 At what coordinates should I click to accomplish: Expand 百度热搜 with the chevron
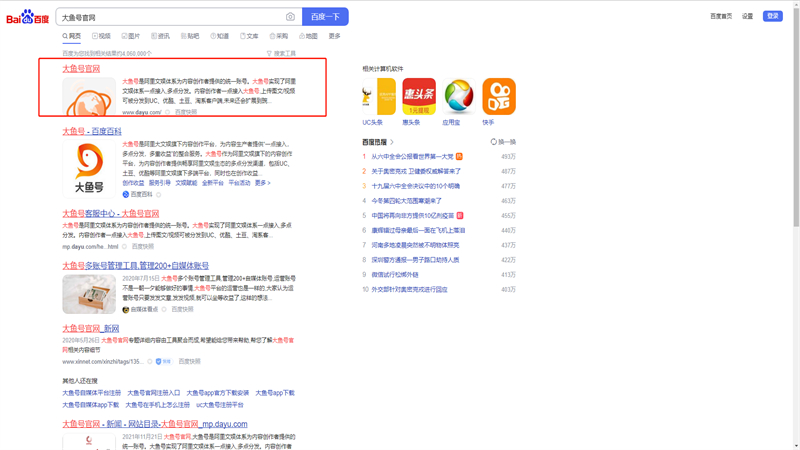(392, 142)
